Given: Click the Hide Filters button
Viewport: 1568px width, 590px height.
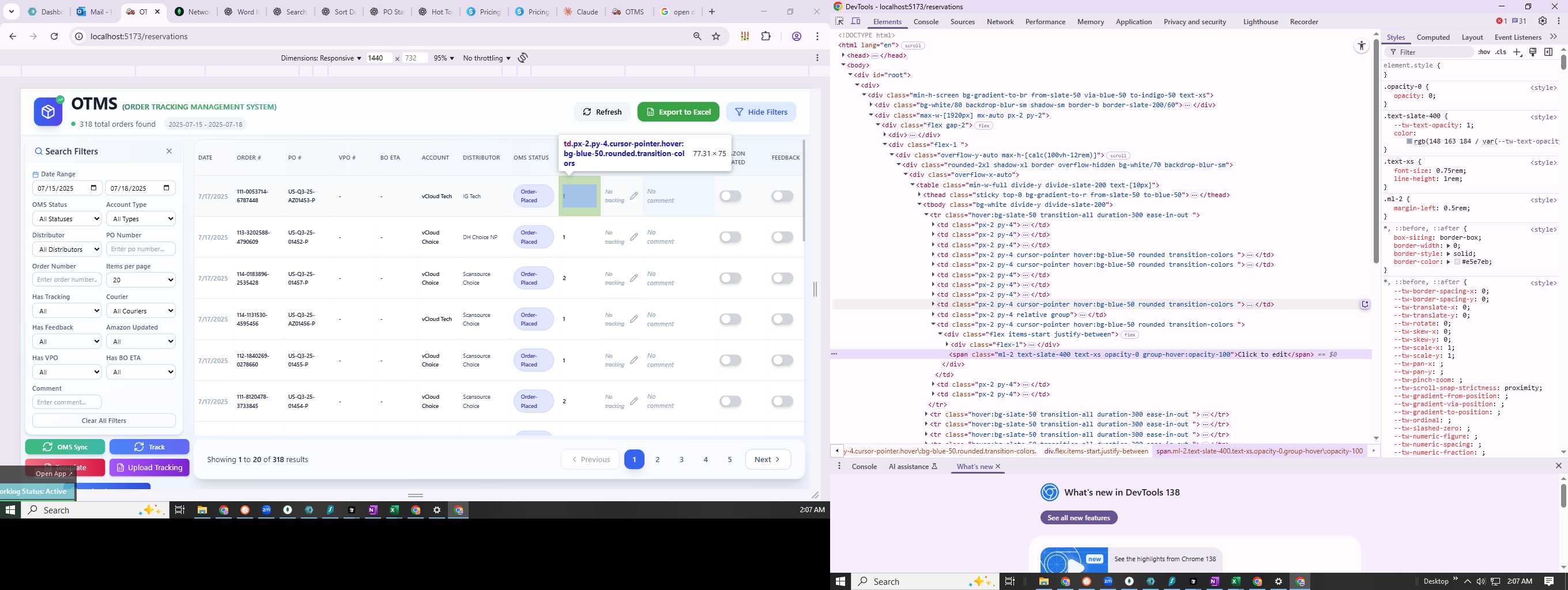Looking at the screenshot, I should (x=761, y=112).
